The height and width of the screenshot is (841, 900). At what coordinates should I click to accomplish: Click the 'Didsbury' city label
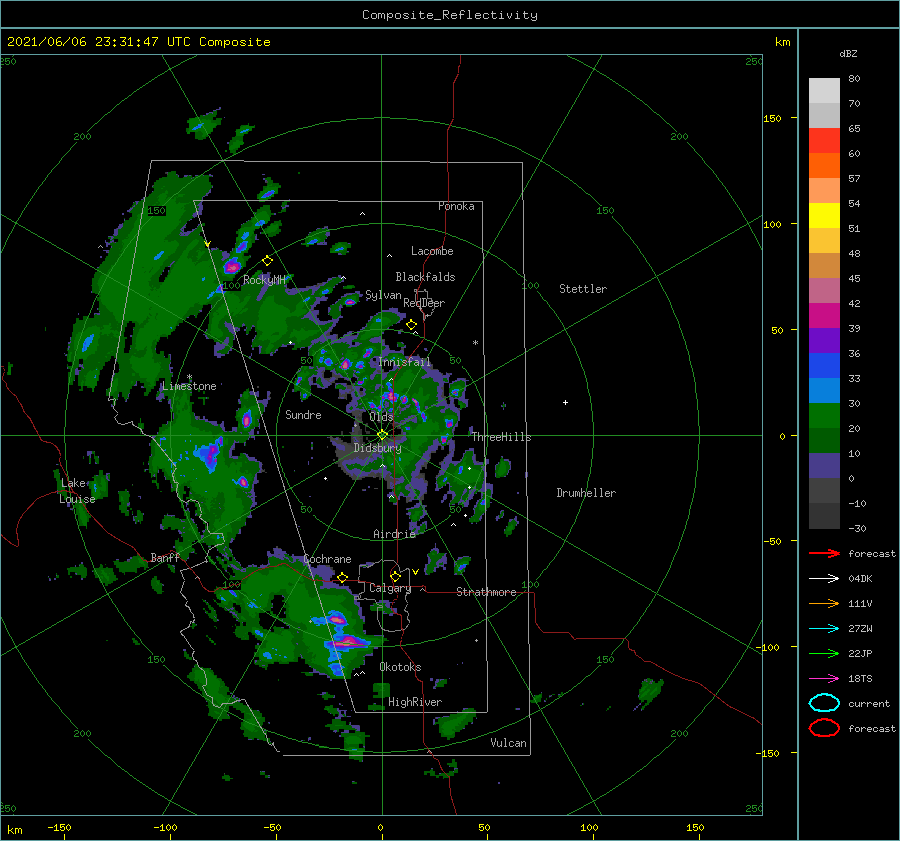378,448
